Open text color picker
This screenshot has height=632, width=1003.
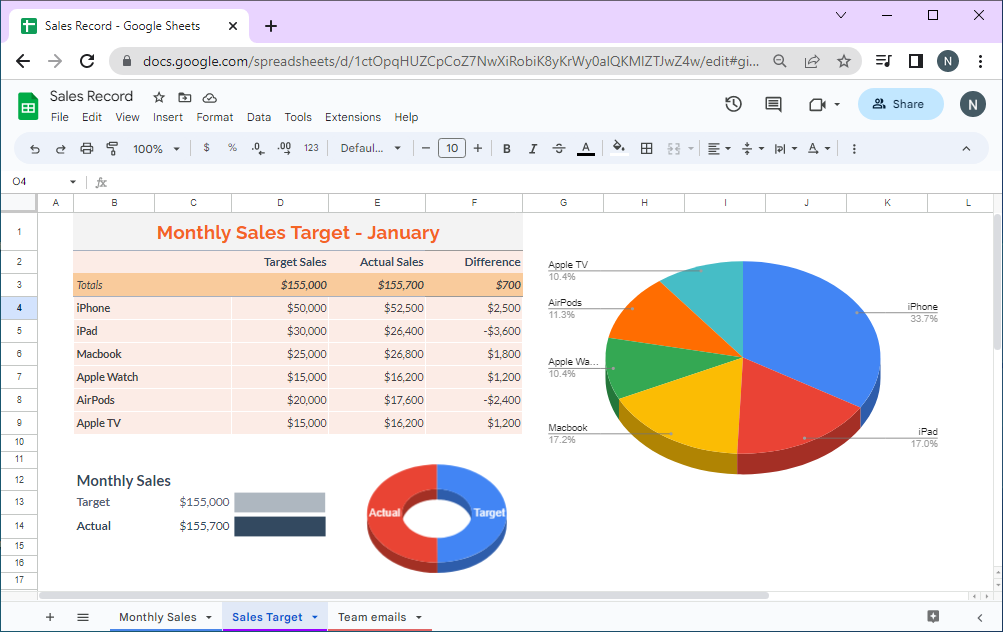click(585, 149)
